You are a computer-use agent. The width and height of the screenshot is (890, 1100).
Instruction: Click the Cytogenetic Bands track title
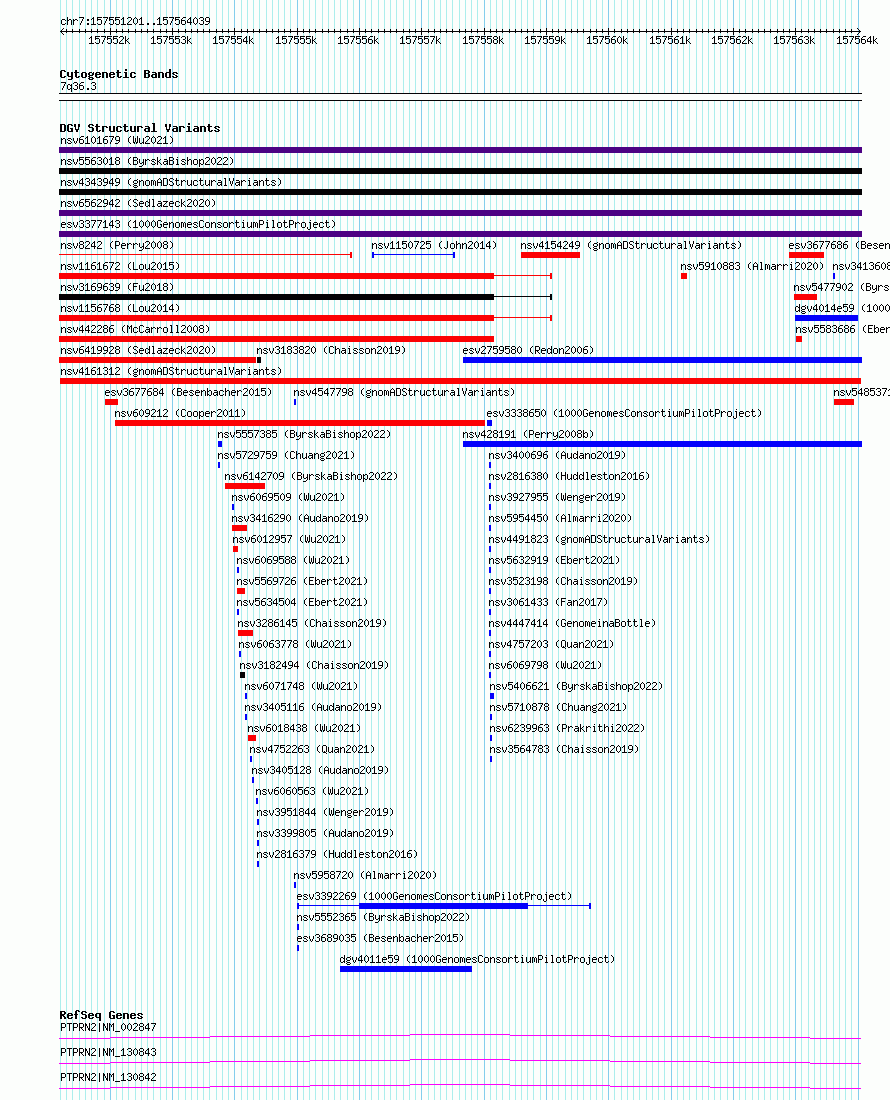point(119,75)
